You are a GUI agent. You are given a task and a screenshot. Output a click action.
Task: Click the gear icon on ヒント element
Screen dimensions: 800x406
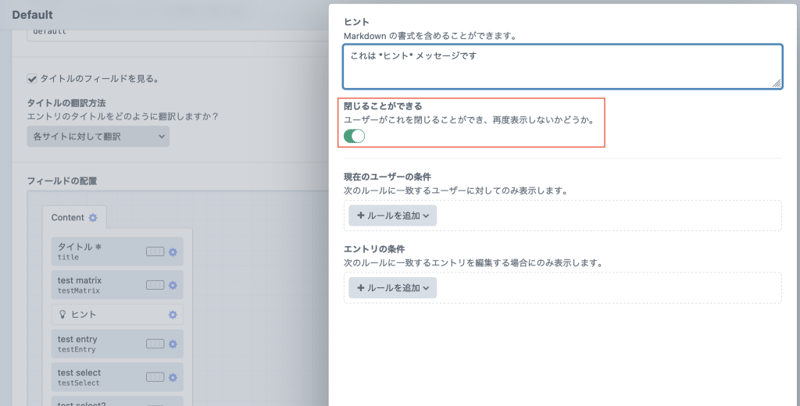click(172, 314)
